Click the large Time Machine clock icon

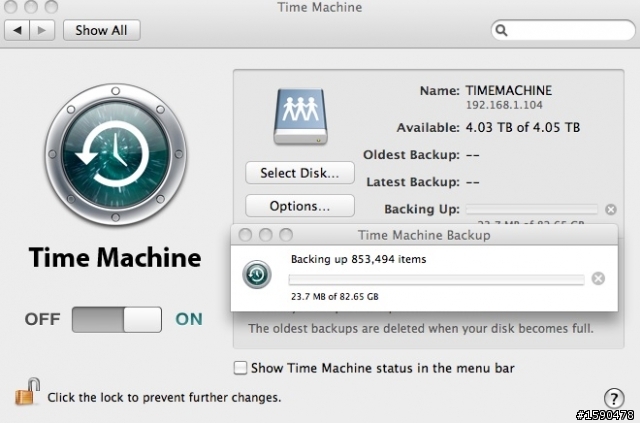point(116,154)
